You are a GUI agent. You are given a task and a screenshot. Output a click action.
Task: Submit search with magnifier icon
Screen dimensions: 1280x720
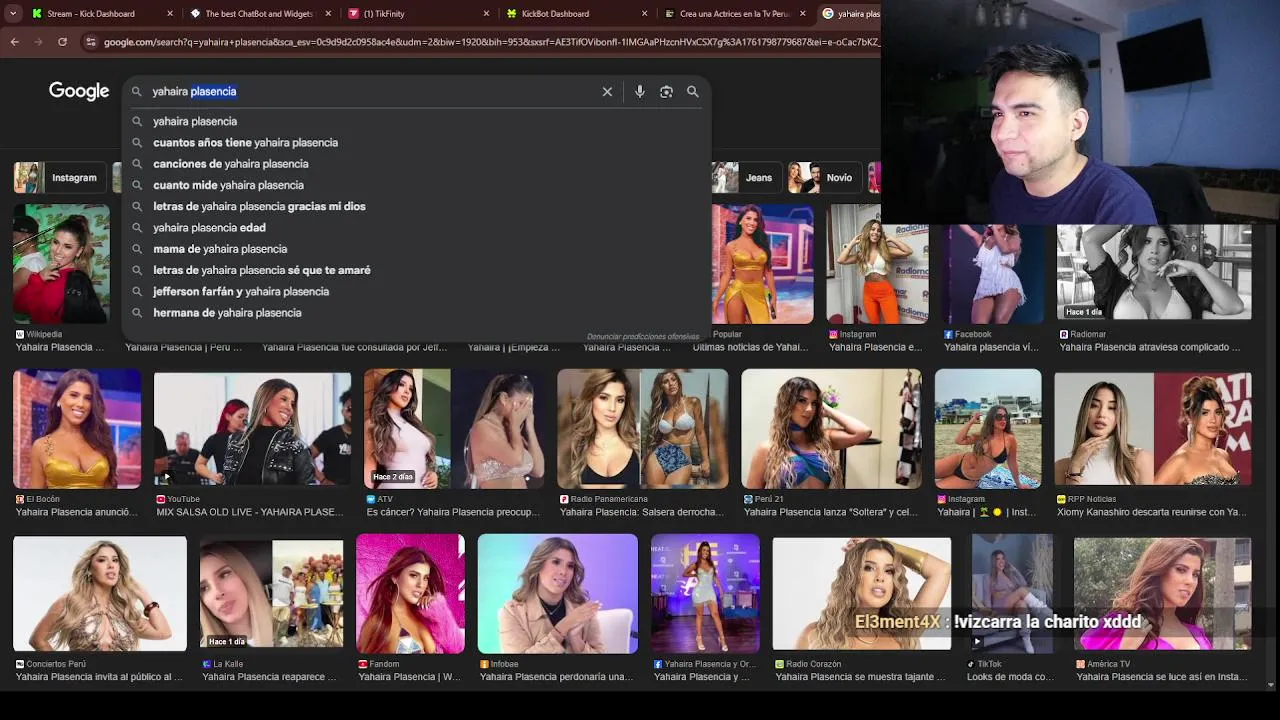[x=693, y=91]
